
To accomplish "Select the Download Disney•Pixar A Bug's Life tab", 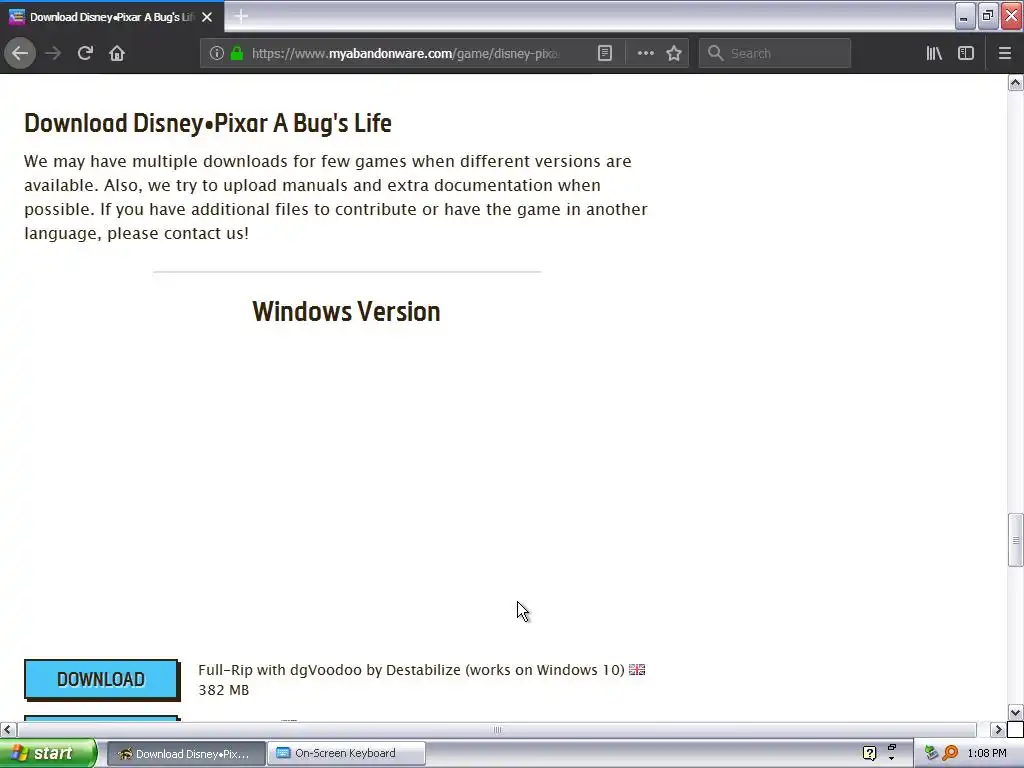I will (x=112, y=17).
